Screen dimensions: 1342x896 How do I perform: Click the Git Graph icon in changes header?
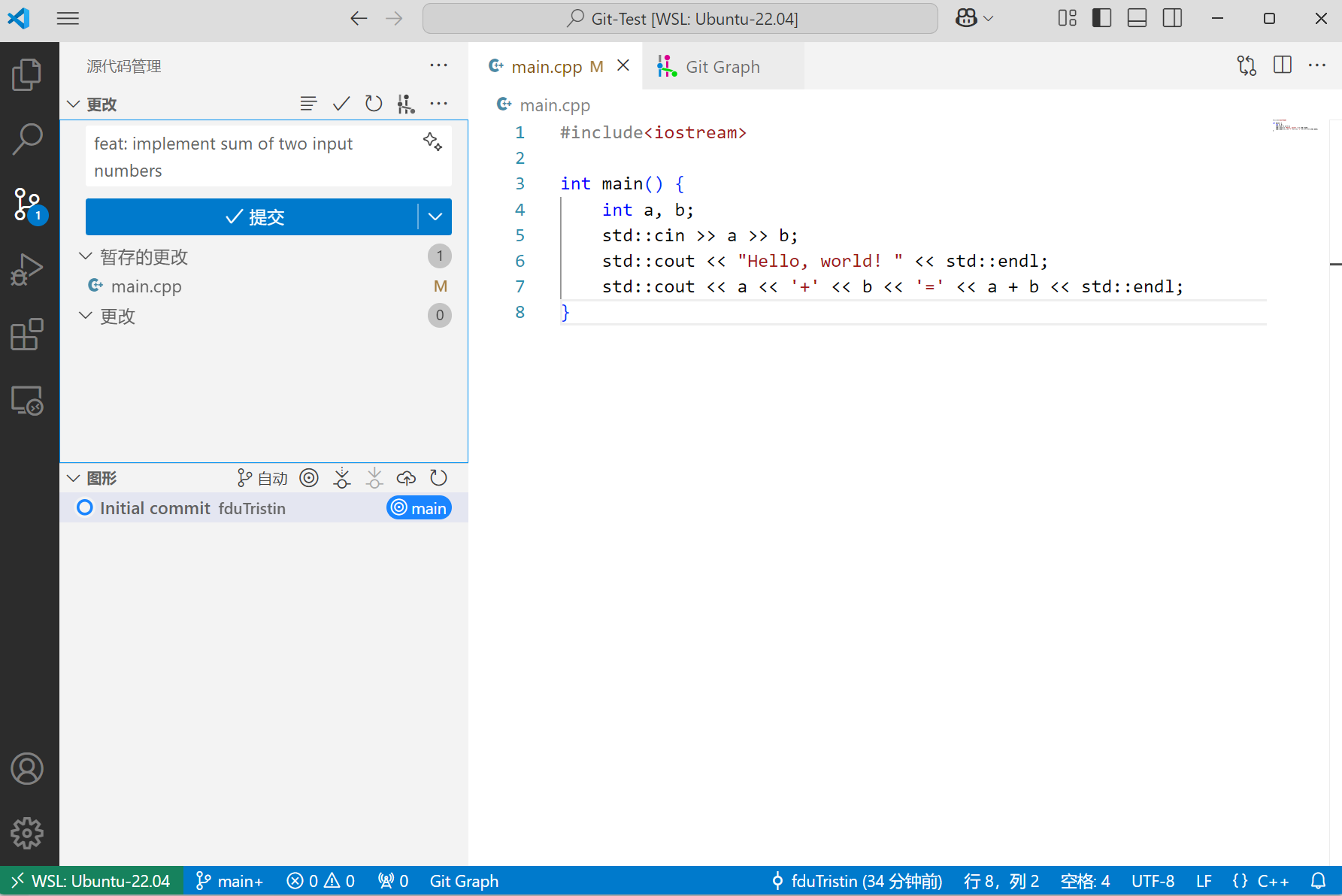(x=406, y=104)
